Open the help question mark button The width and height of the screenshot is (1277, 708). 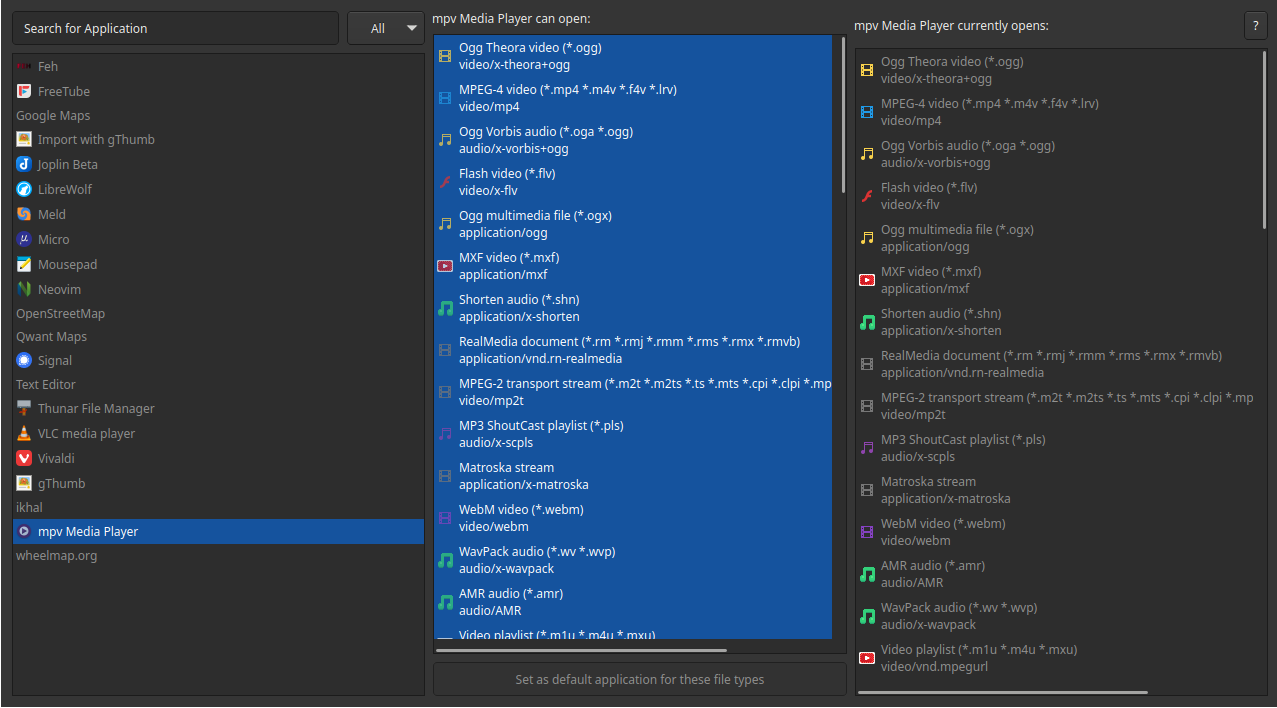click(x=1255, y=25)
